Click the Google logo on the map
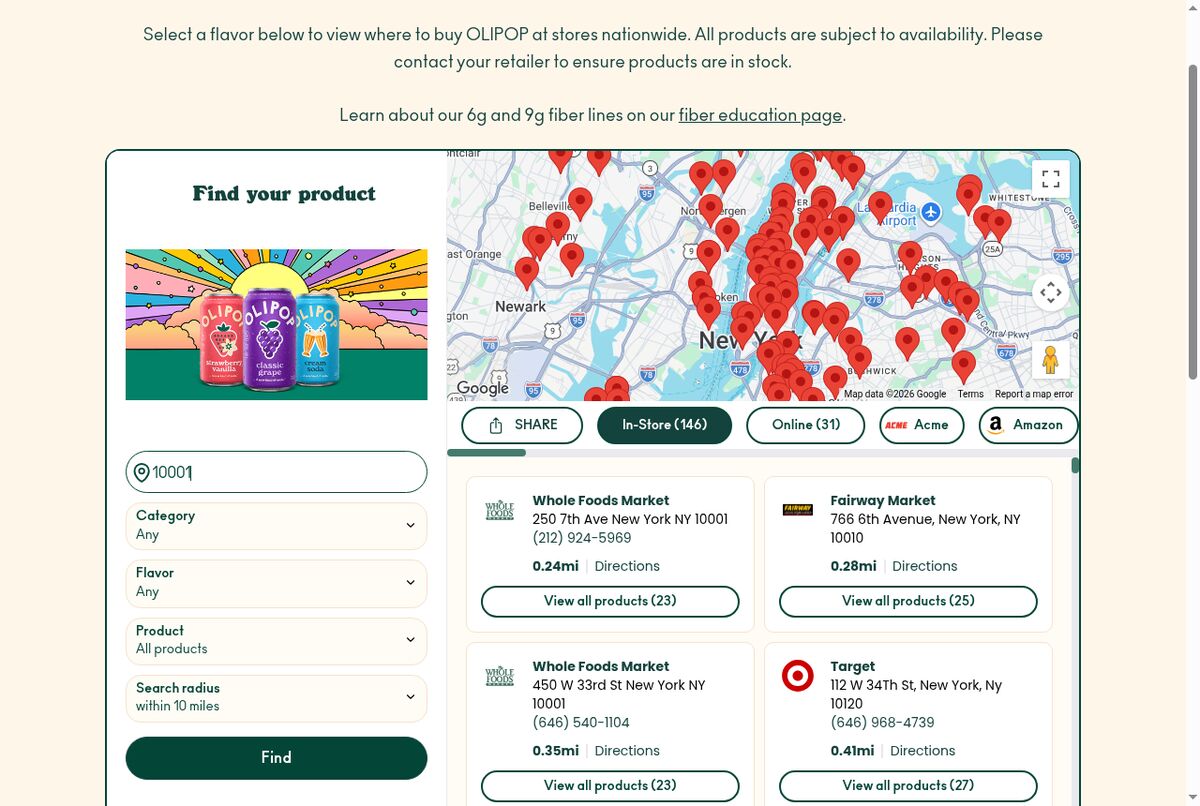The height and width of the screenshot is (806, 1200). [x=483, y=388]
